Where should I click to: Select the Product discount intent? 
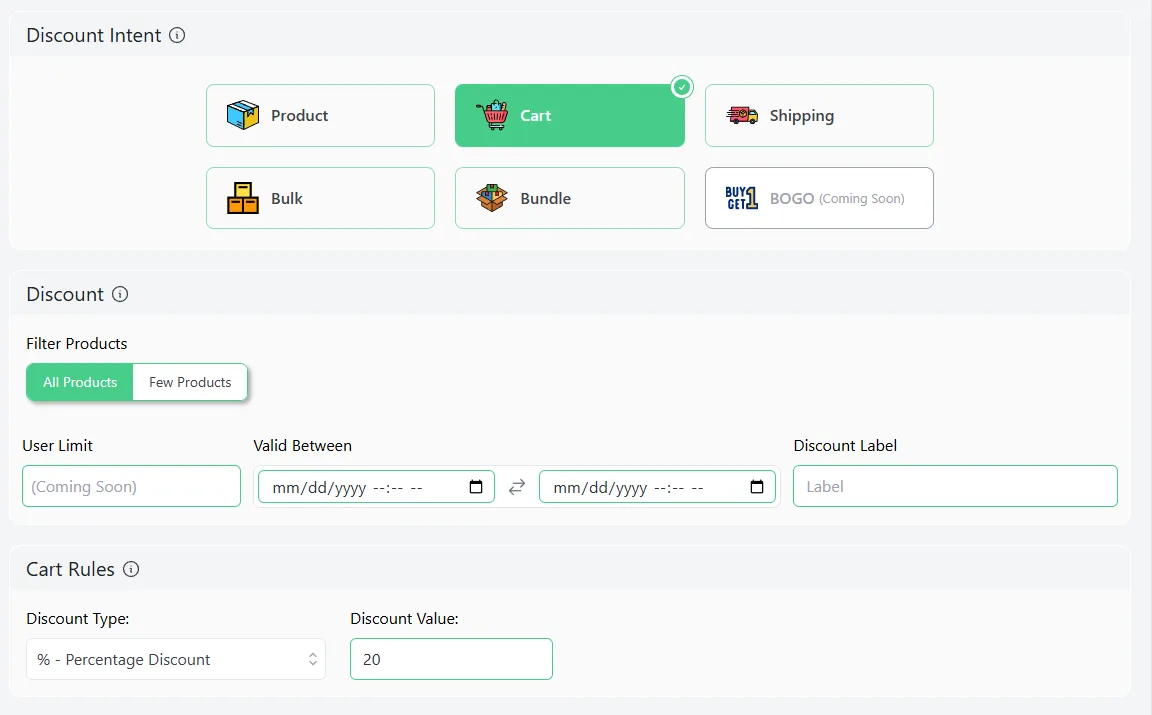[x=320, y=115]
